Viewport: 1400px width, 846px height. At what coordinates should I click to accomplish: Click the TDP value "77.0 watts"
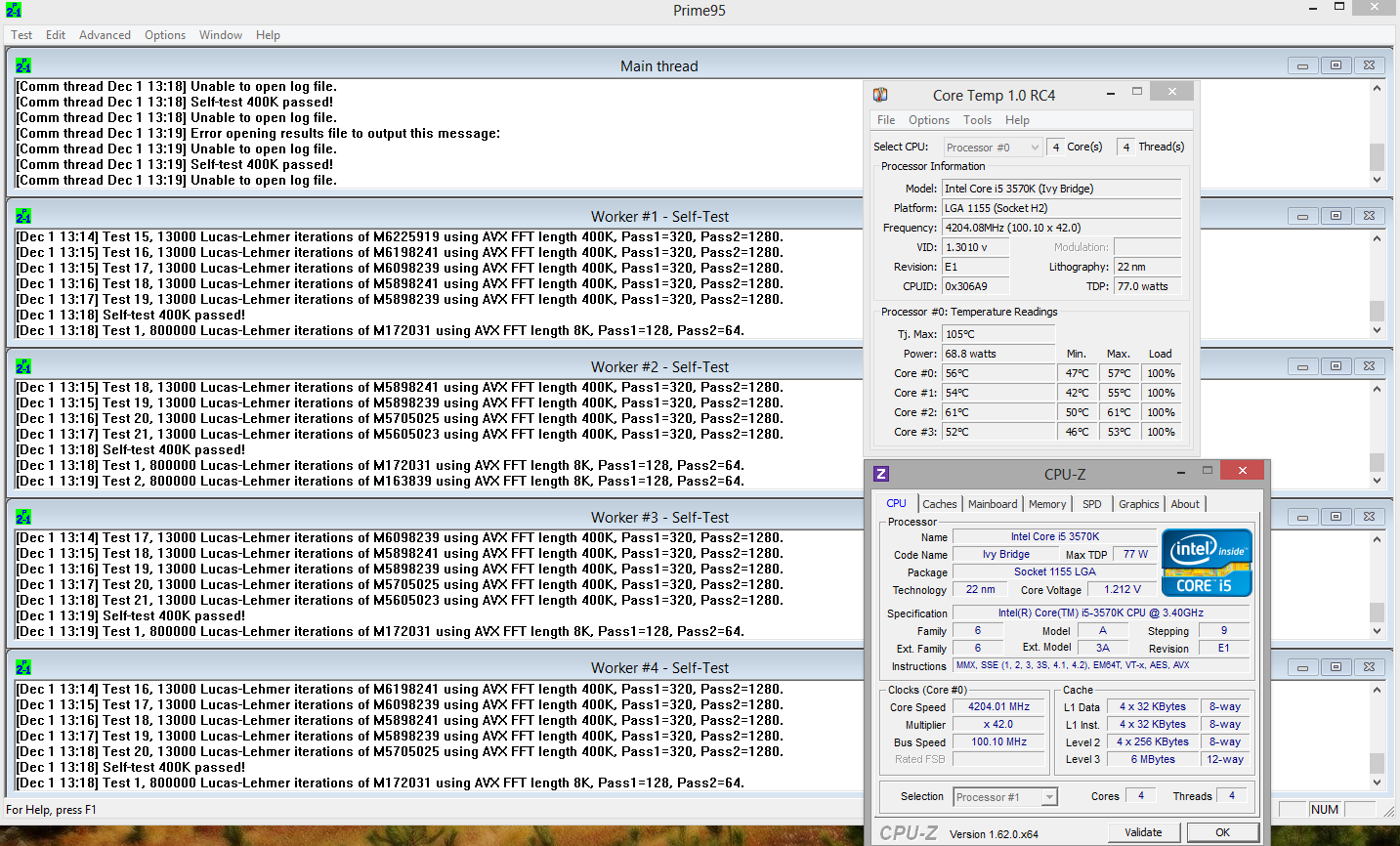(x=1147, y=286)
